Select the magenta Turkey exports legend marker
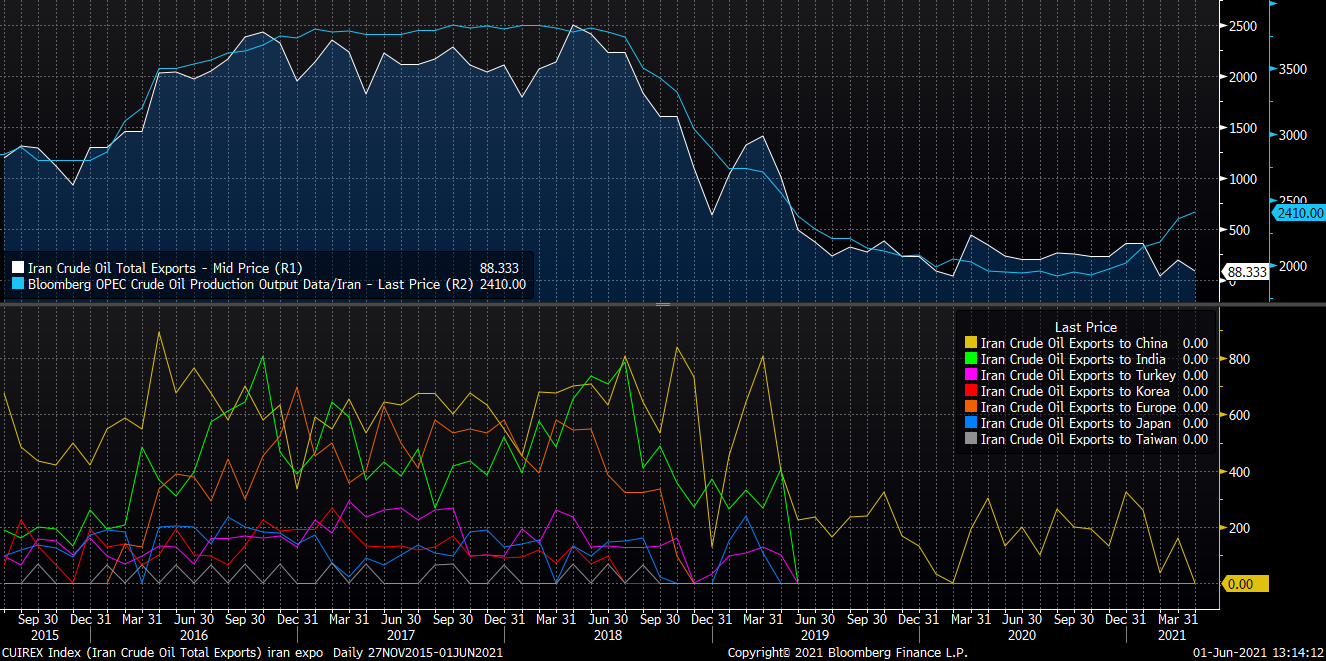Image resolution: width=1326 pixels, height=661 pixels. (968, 376)
